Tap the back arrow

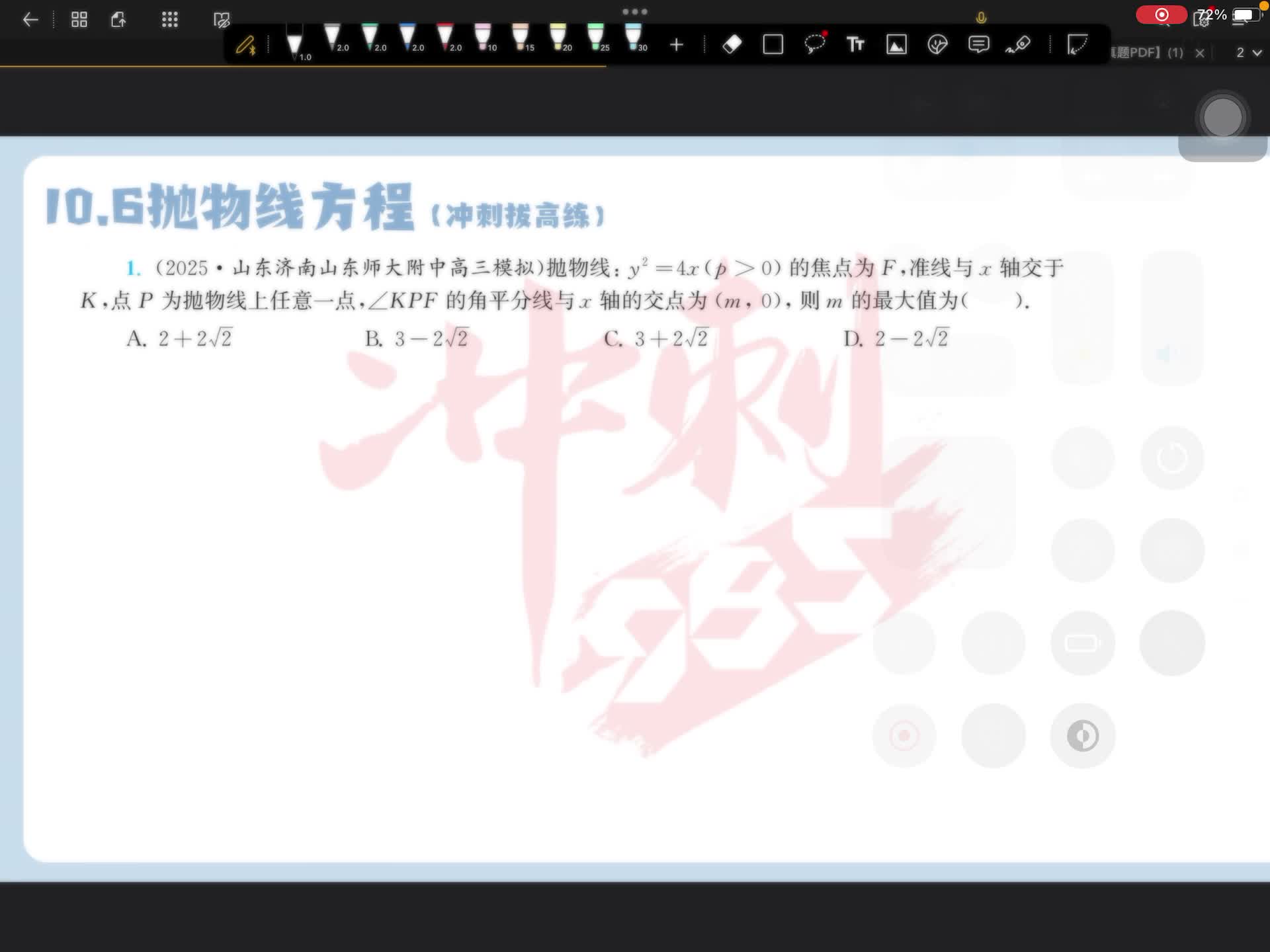(30, 20)
